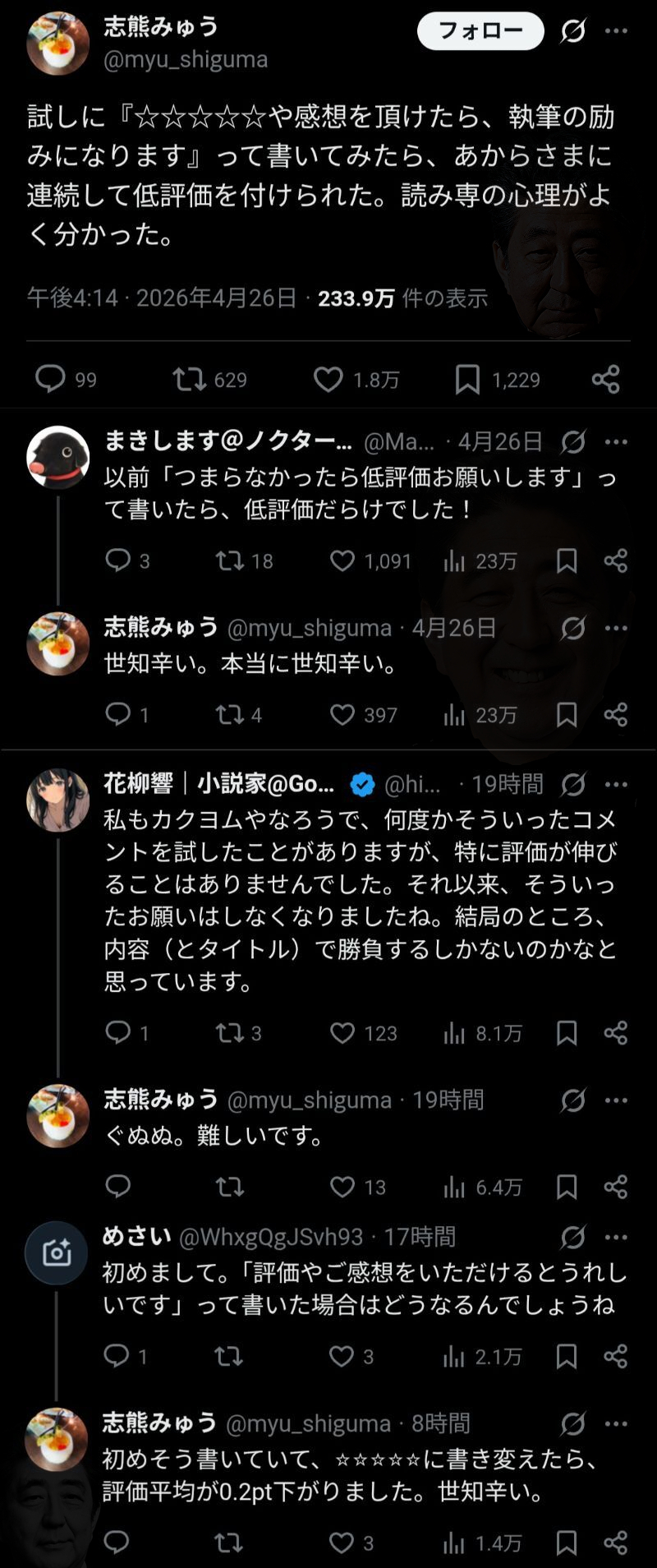
Task: Bookmark the main post with 1,229 bookmarks
Action: click(467, 379)
